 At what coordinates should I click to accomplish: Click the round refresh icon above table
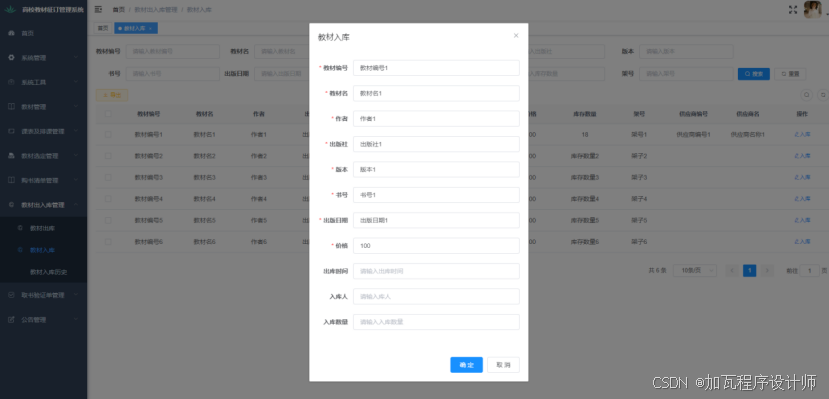pos(823,95)
